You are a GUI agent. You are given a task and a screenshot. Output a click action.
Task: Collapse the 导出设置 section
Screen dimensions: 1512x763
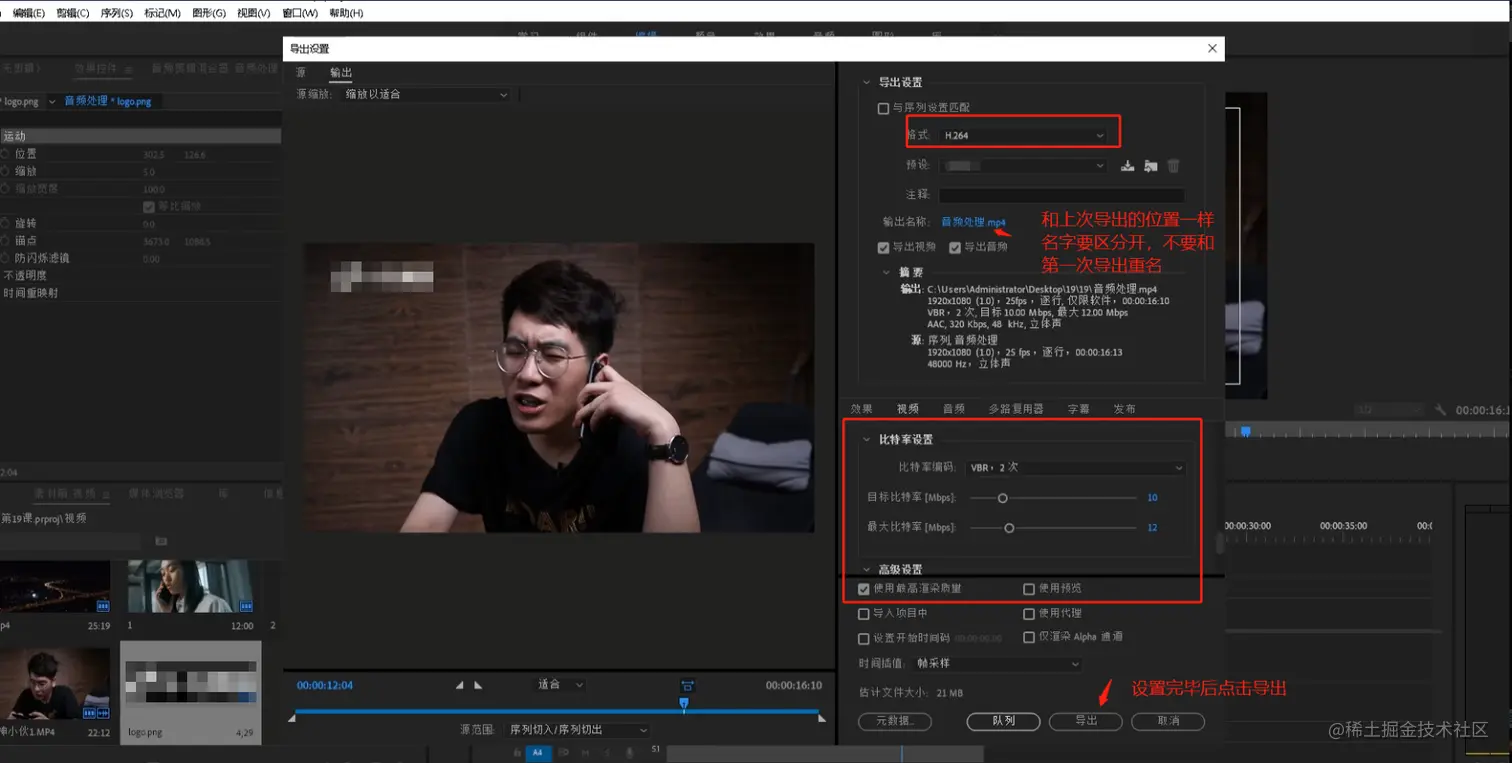click(x=867, y=82)
